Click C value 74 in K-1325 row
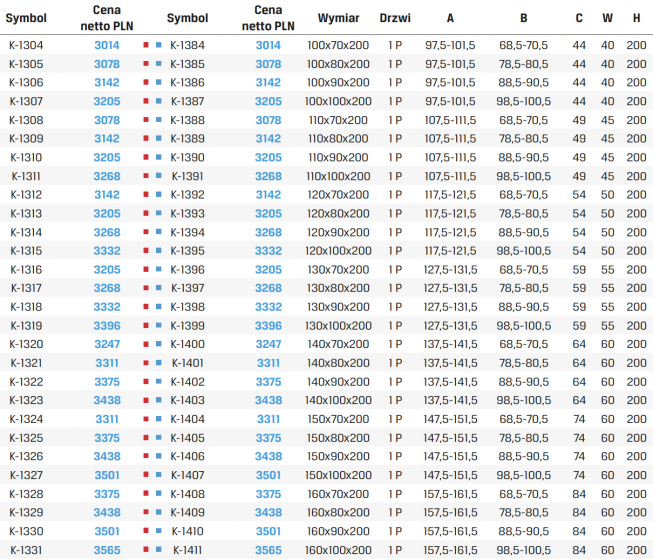Image resolution: width=653 pixels, height=560 pixels. pos(579,438)
